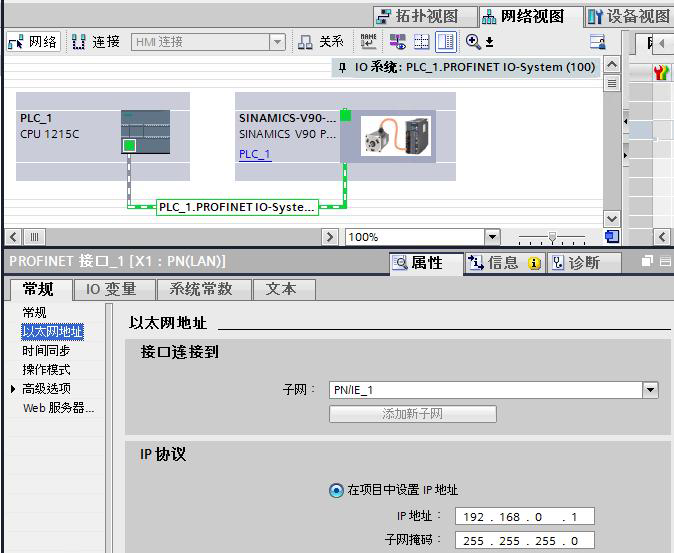Click lower small expand arrow on right splitter
674x553 pixels.
[625, 155]
